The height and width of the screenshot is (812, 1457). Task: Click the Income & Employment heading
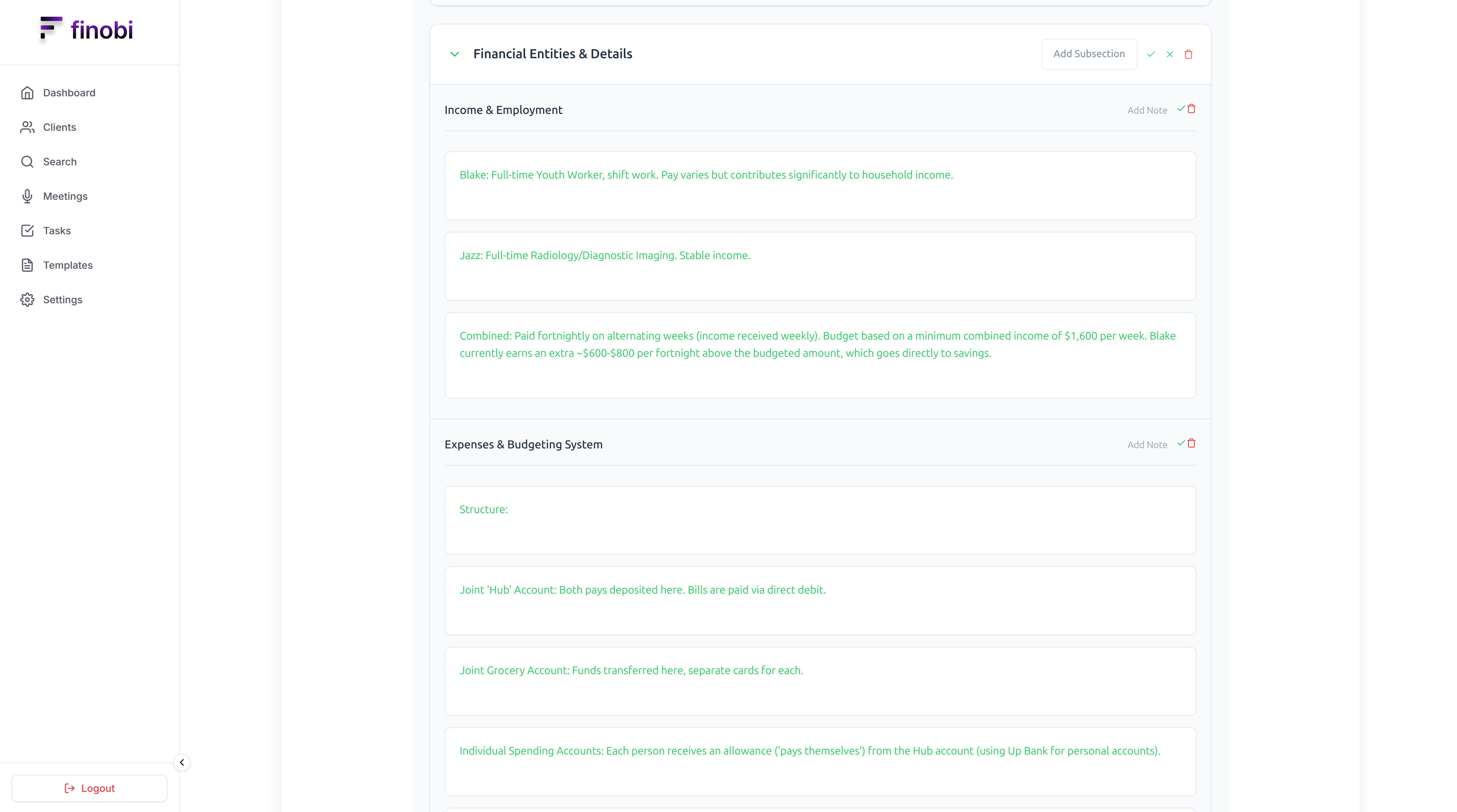(504, 110)
